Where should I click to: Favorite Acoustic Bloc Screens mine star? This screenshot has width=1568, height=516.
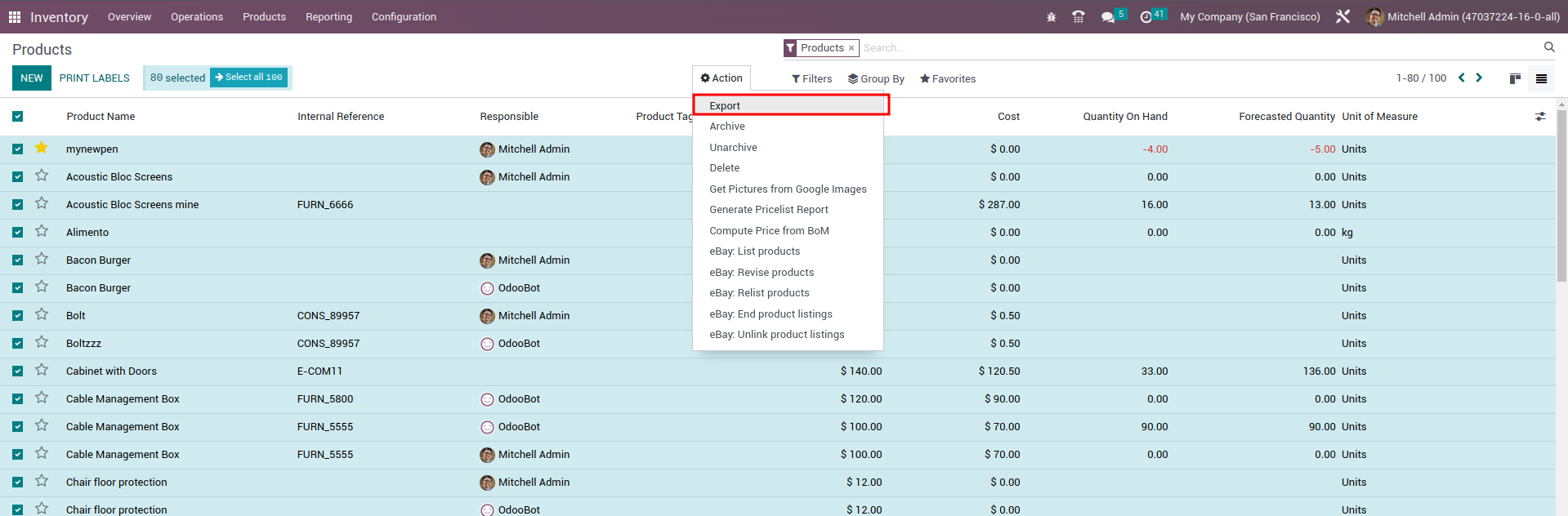(x=42, y=203)
